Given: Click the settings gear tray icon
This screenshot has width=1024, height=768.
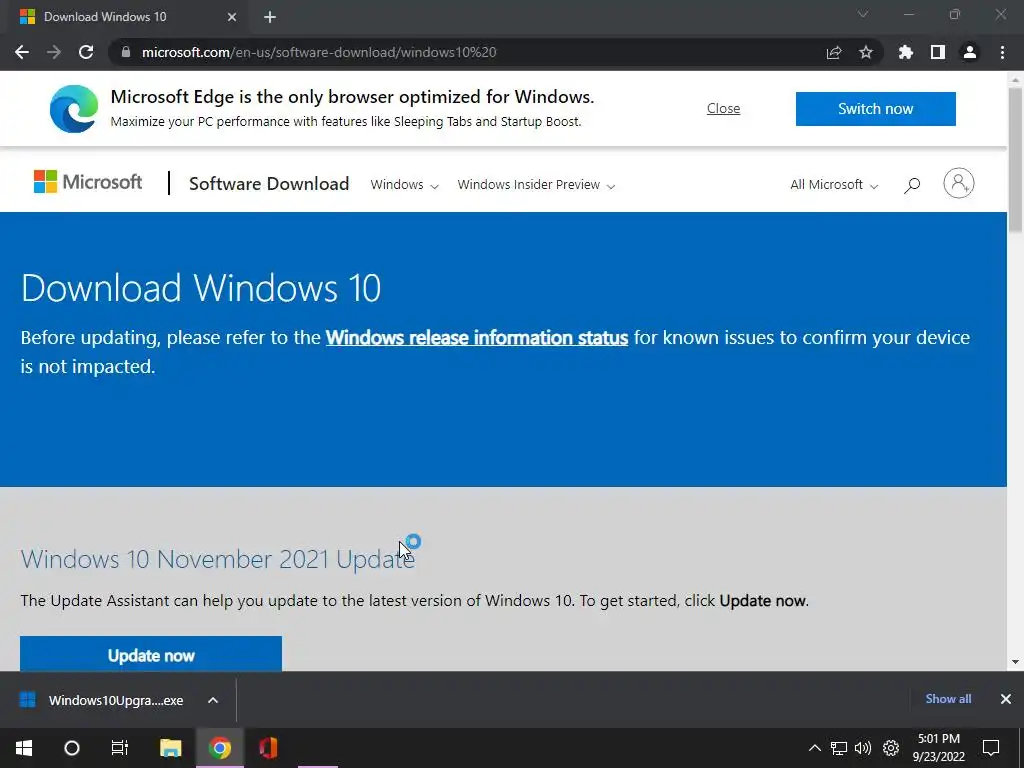Looking at the screenshot, I should point(891,748).
